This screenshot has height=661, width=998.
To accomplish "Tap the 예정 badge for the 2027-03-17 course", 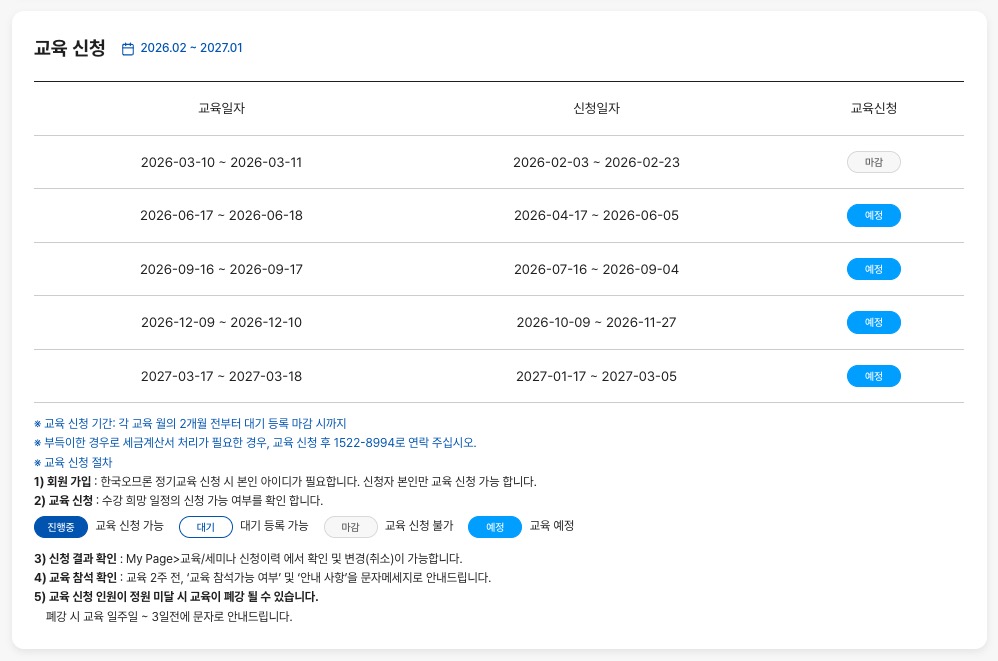I will (873, 376).
